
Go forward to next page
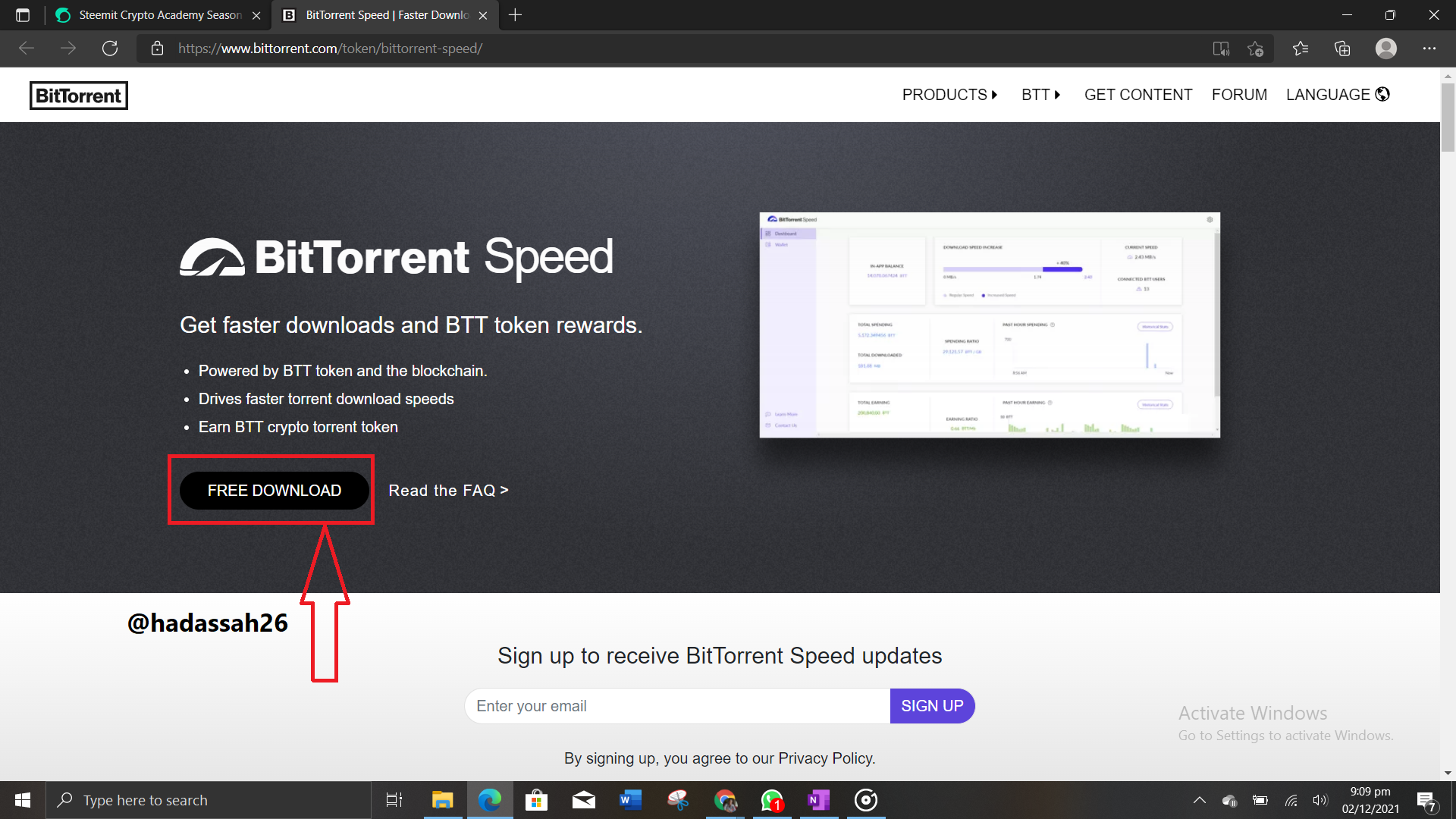coord(68,49)
